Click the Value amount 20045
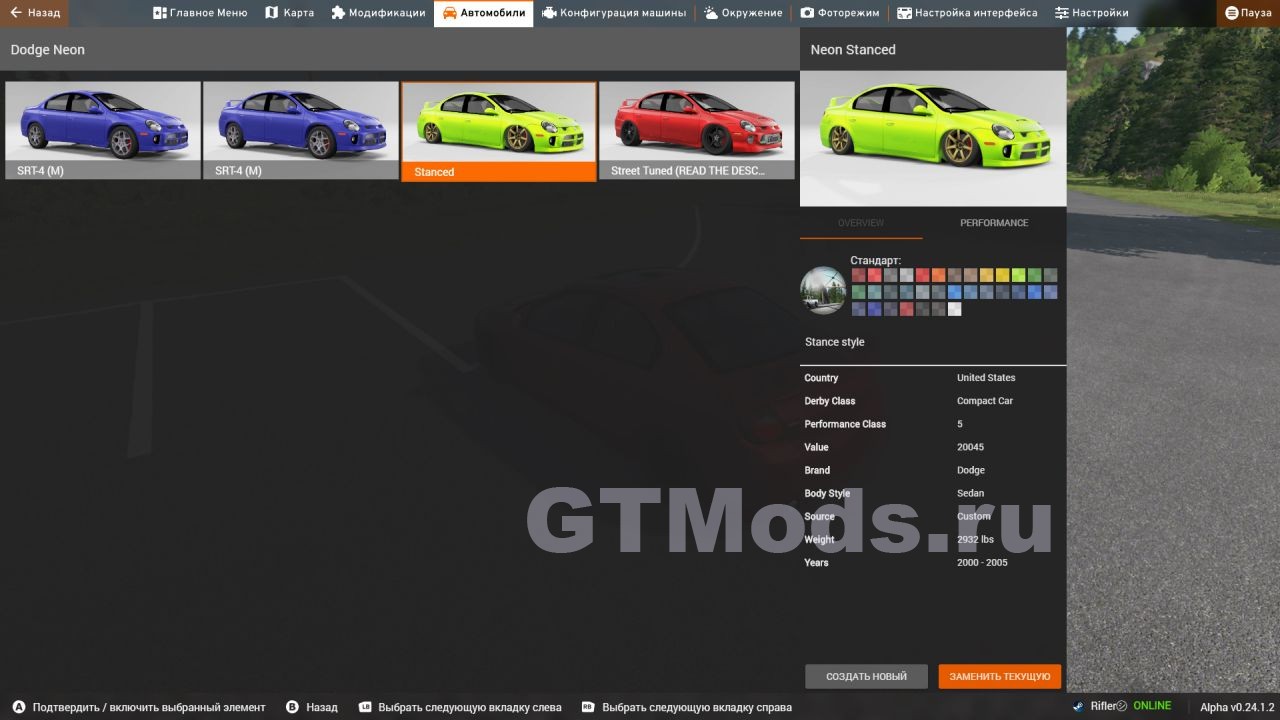This screenshot has width=1280, height=720. (x=970, y=447)
